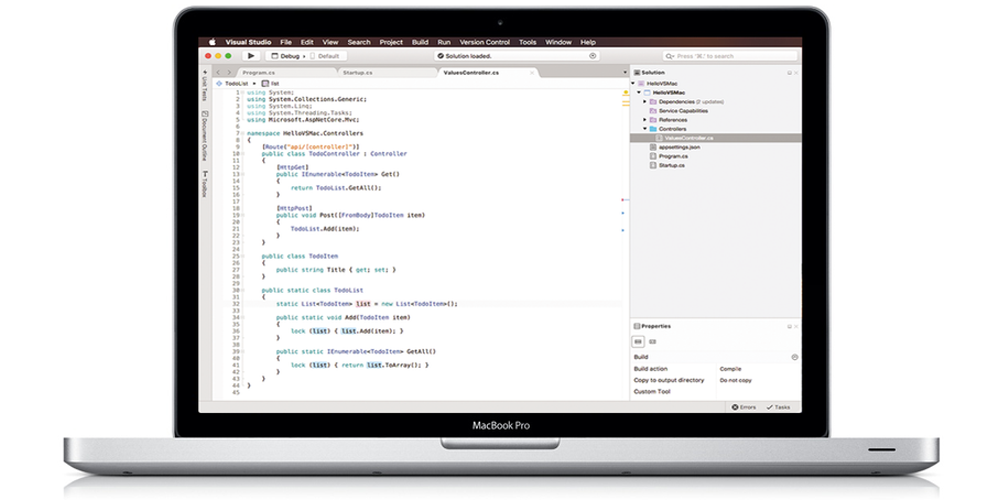Collapse the Controllers folder
Viewport: 1000px width, 500px height.
645,129
